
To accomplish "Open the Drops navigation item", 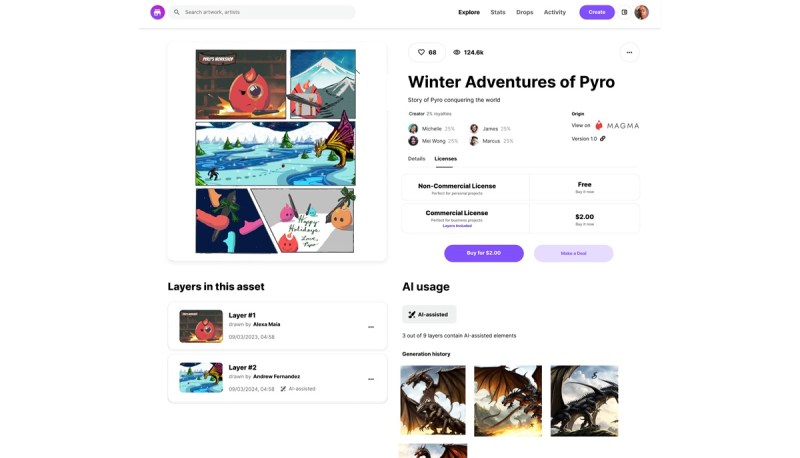I will (524, 12).
